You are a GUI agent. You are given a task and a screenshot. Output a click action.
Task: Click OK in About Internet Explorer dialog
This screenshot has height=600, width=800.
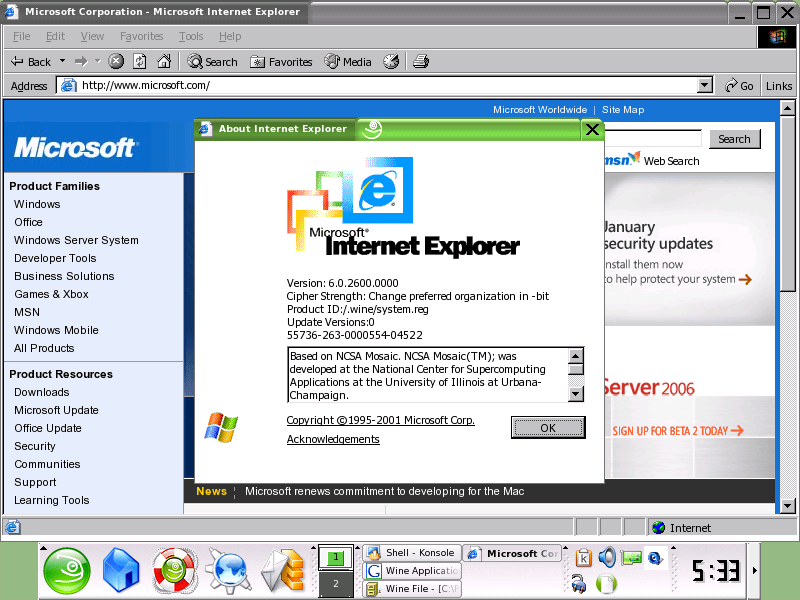point(548,428)
